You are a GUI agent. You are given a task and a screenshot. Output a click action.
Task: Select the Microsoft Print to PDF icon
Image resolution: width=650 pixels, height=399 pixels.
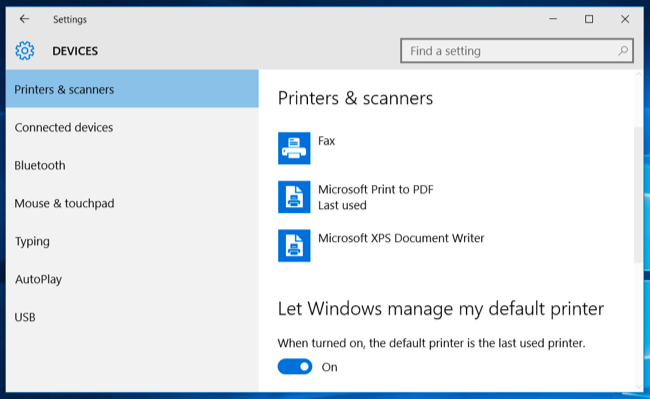[x=294, y=197]
